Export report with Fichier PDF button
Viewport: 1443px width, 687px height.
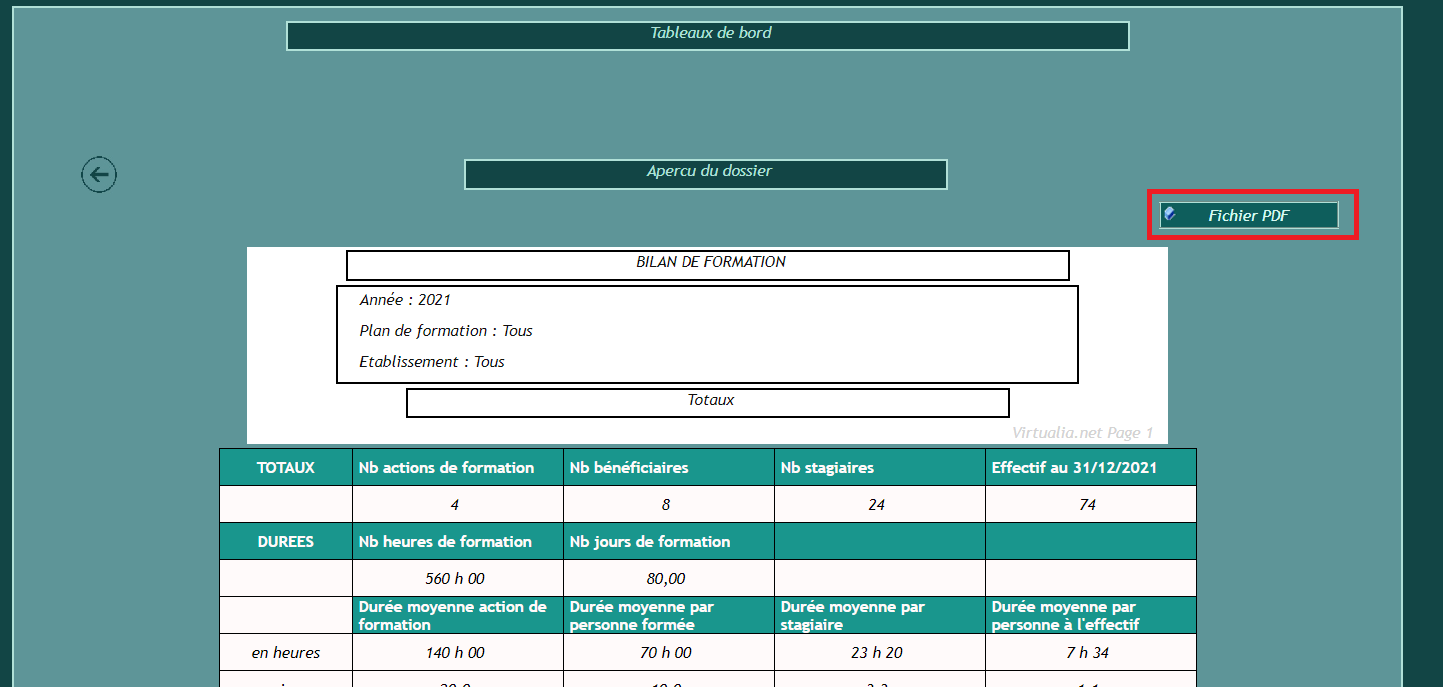pyautogui.click(x=1249, y=215)
